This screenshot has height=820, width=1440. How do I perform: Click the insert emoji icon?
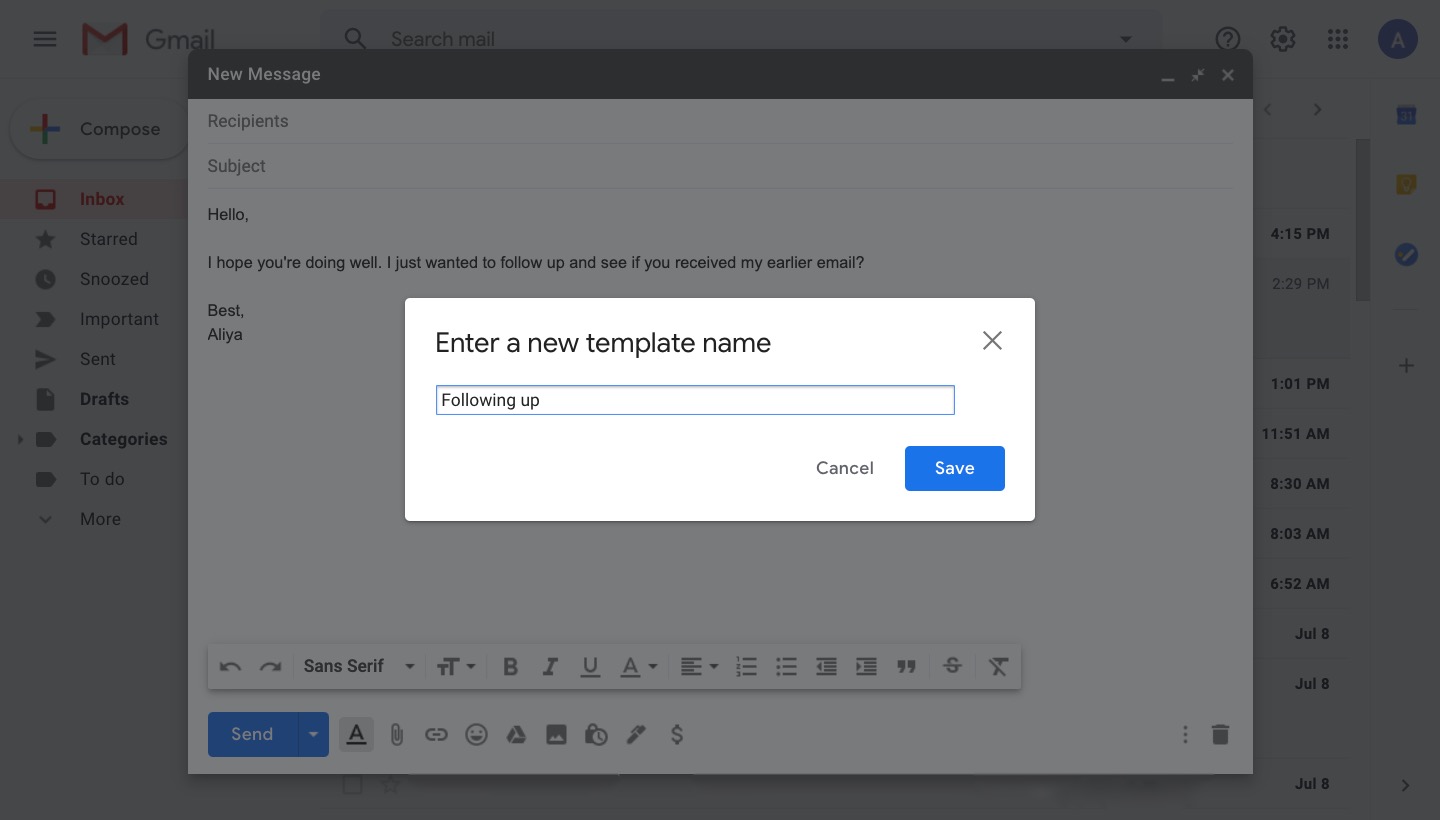(476, 735)
